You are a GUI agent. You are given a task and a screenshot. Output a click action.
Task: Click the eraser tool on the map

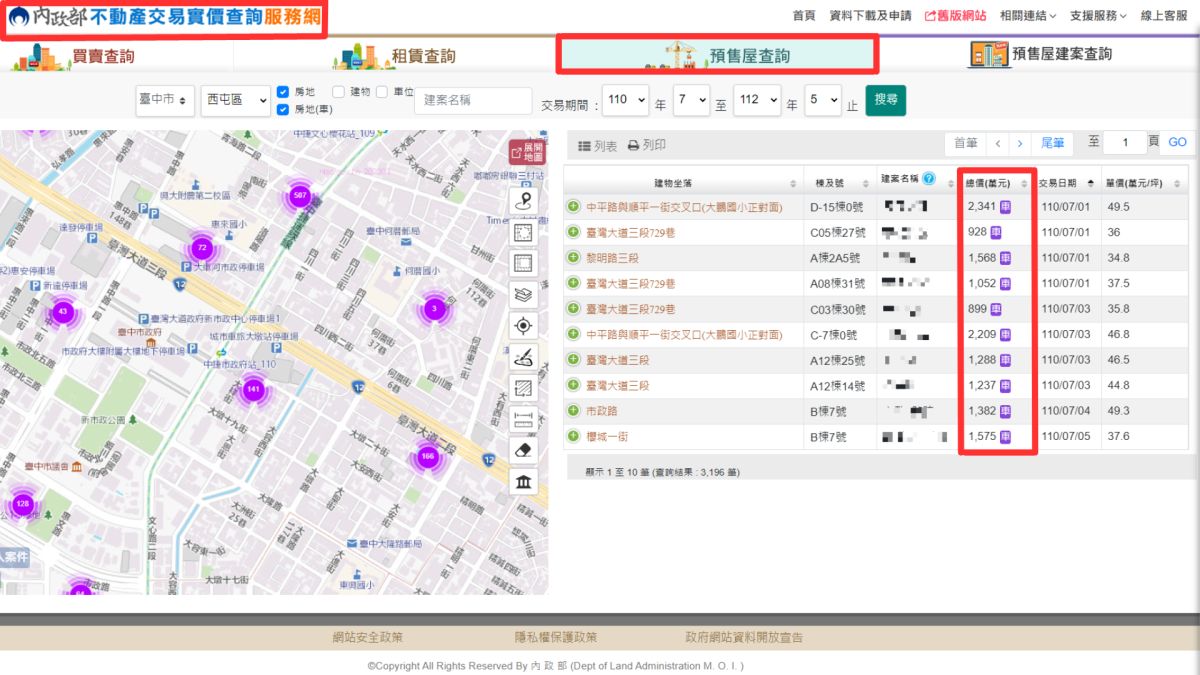523,448
